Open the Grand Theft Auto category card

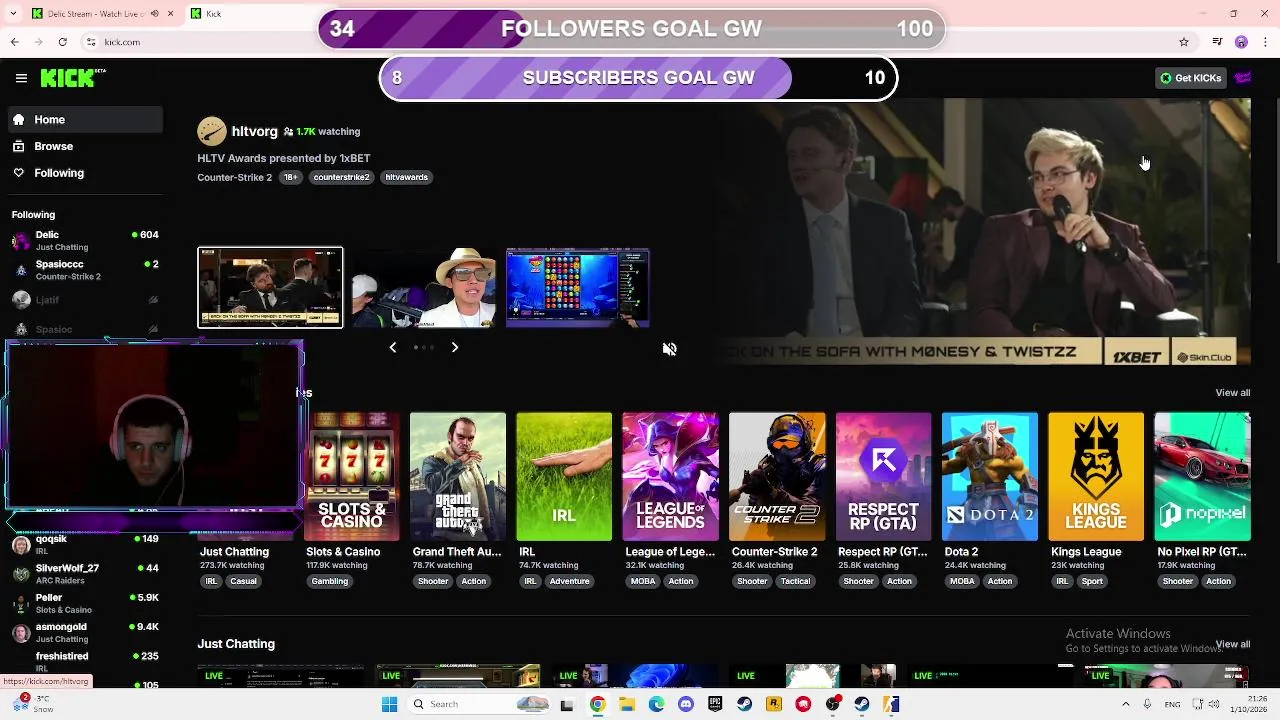coord(458,477)
